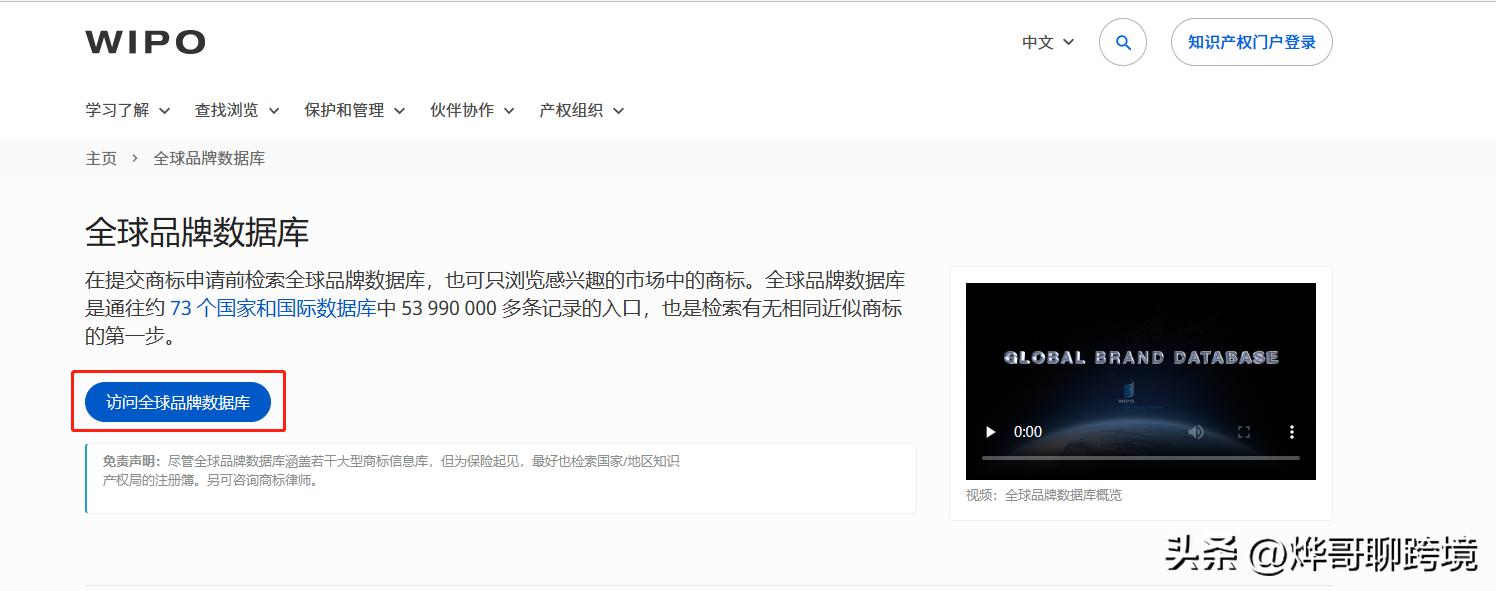Click the WIPO logo
This screenshot has height=591, width=1496.
click(x=145, y=42)
